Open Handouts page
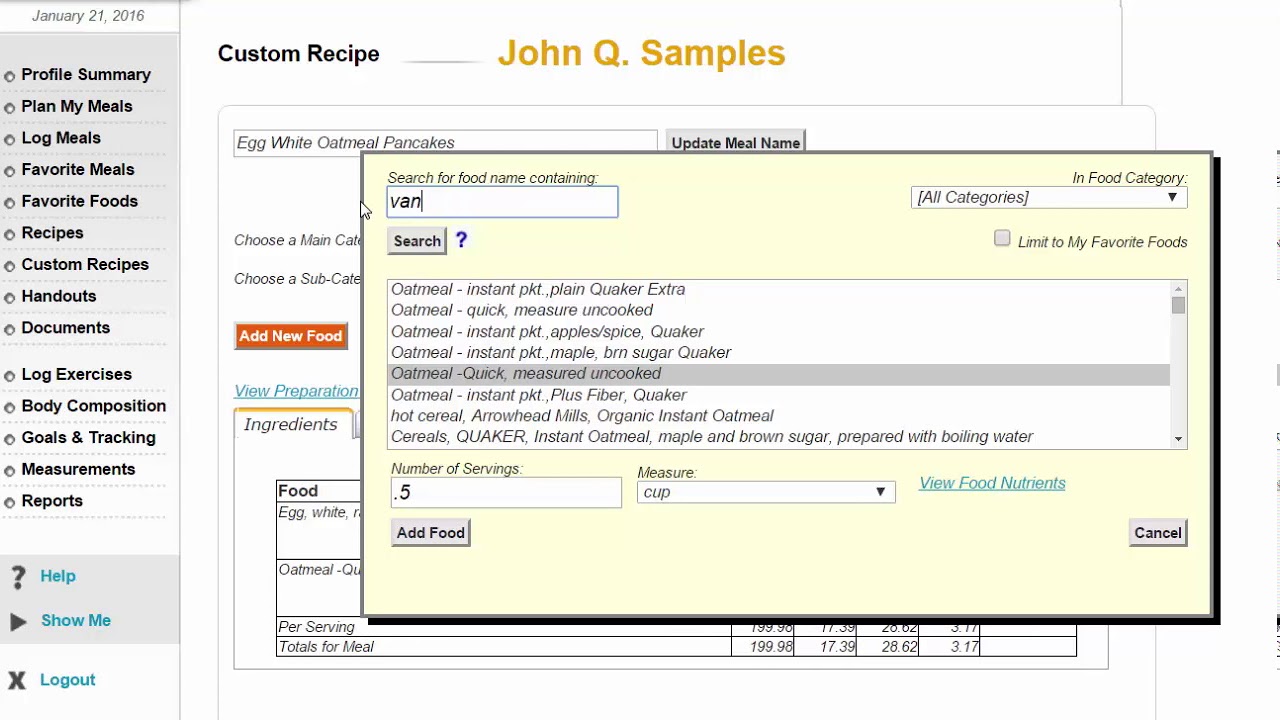This screenshot has width=1280, height=720. tap(59, 296)
